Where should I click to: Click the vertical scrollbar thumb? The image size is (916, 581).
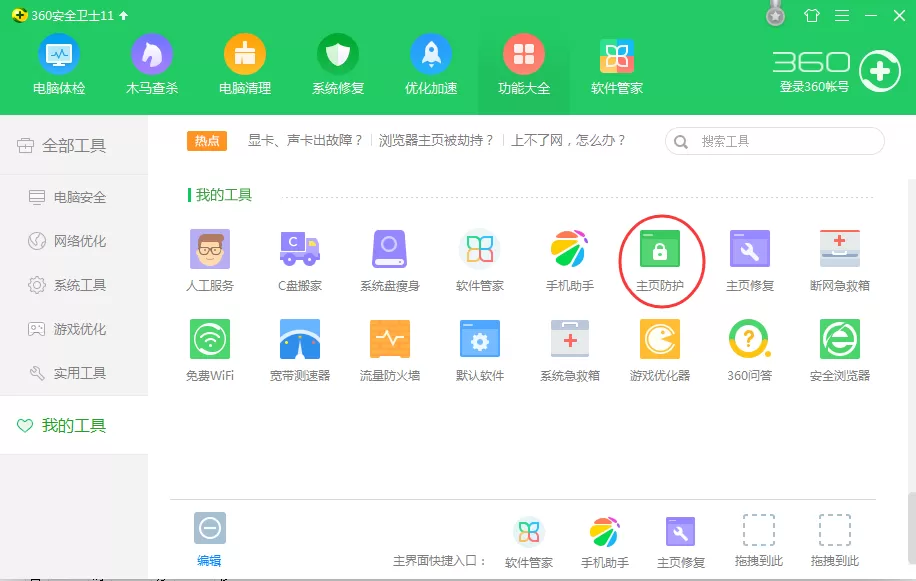[912, 526]
